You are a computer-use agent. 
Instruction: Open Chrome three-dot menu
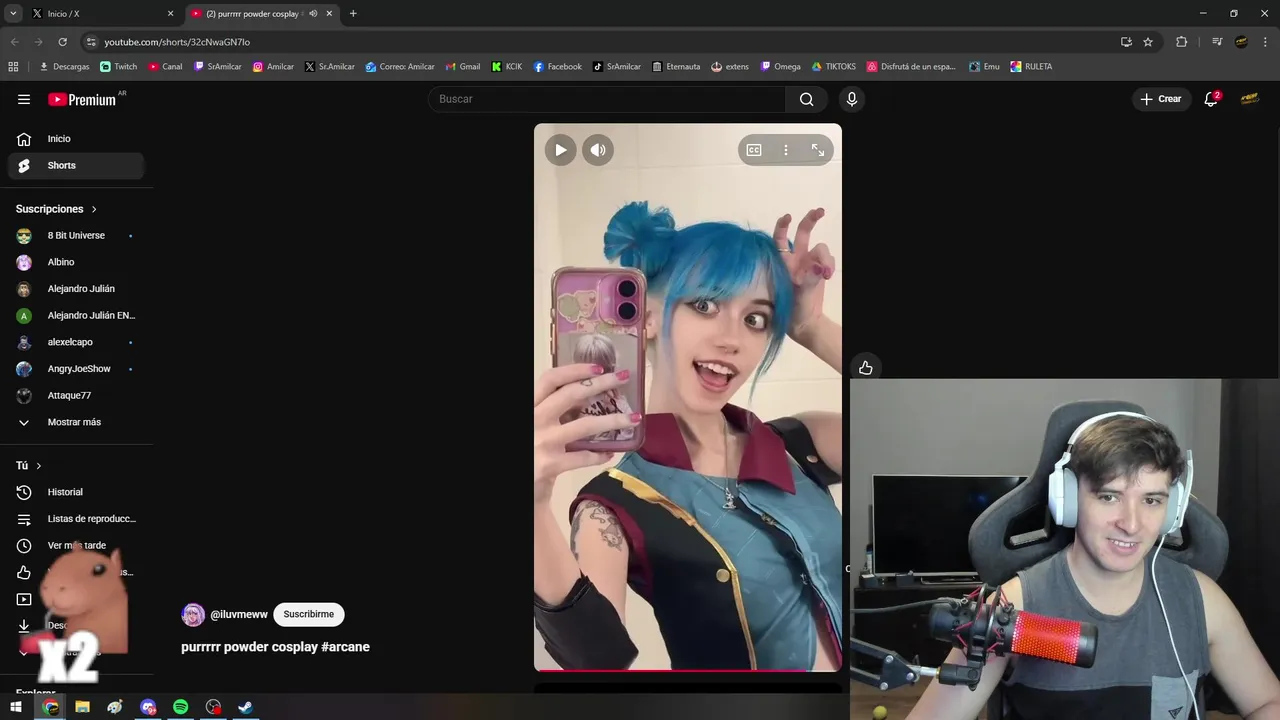(1266, 42)
